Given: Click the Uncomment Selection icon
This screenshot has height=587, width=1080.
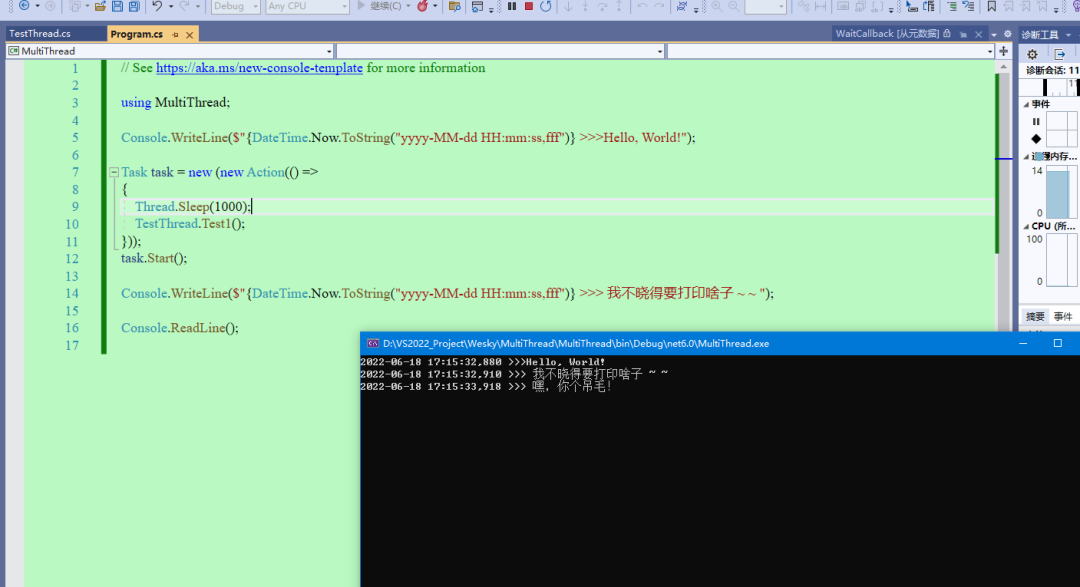Looking at the screenshot, I should click(x=968, y=6).
